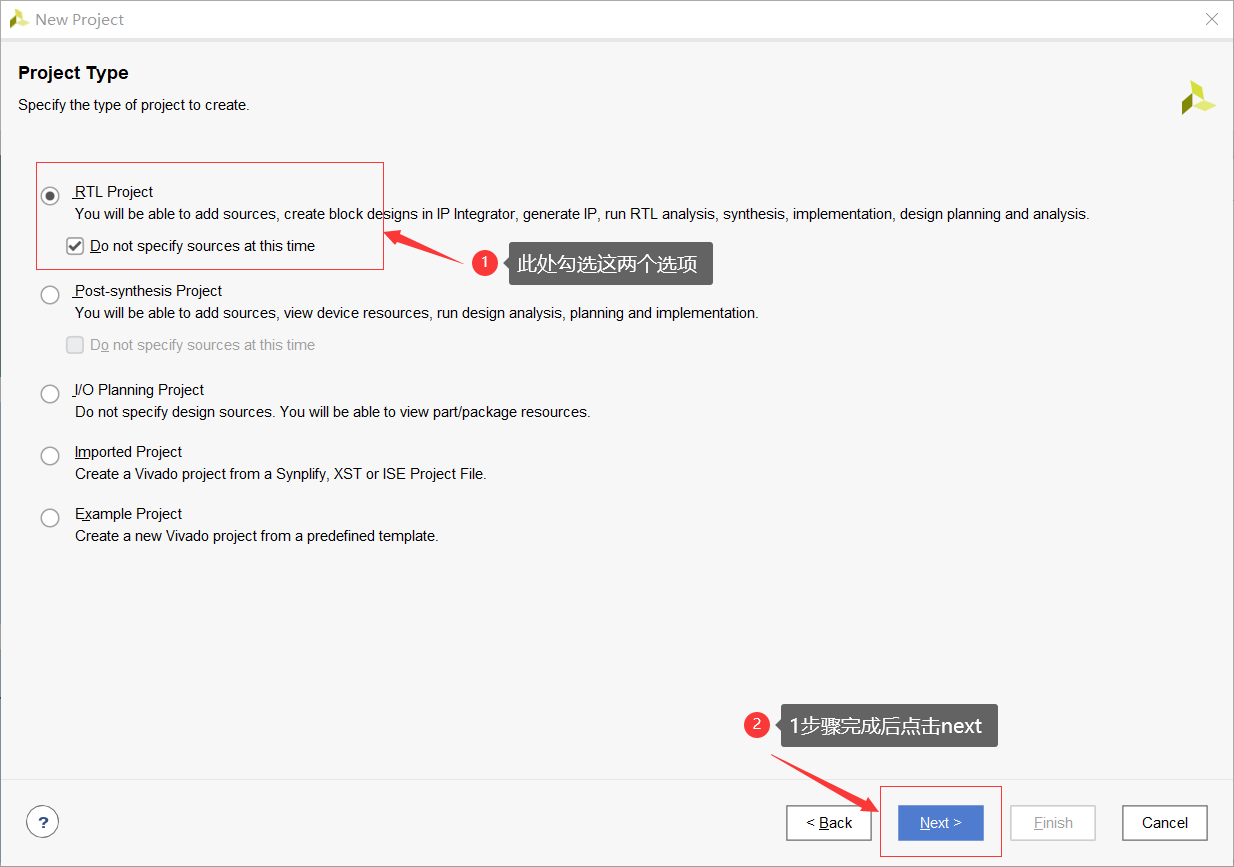This screenshot has height=867, width=1234.
Task: Click the 'I/O Planning Project' label text
Action: pyautogui.click(x=139, y=390)
